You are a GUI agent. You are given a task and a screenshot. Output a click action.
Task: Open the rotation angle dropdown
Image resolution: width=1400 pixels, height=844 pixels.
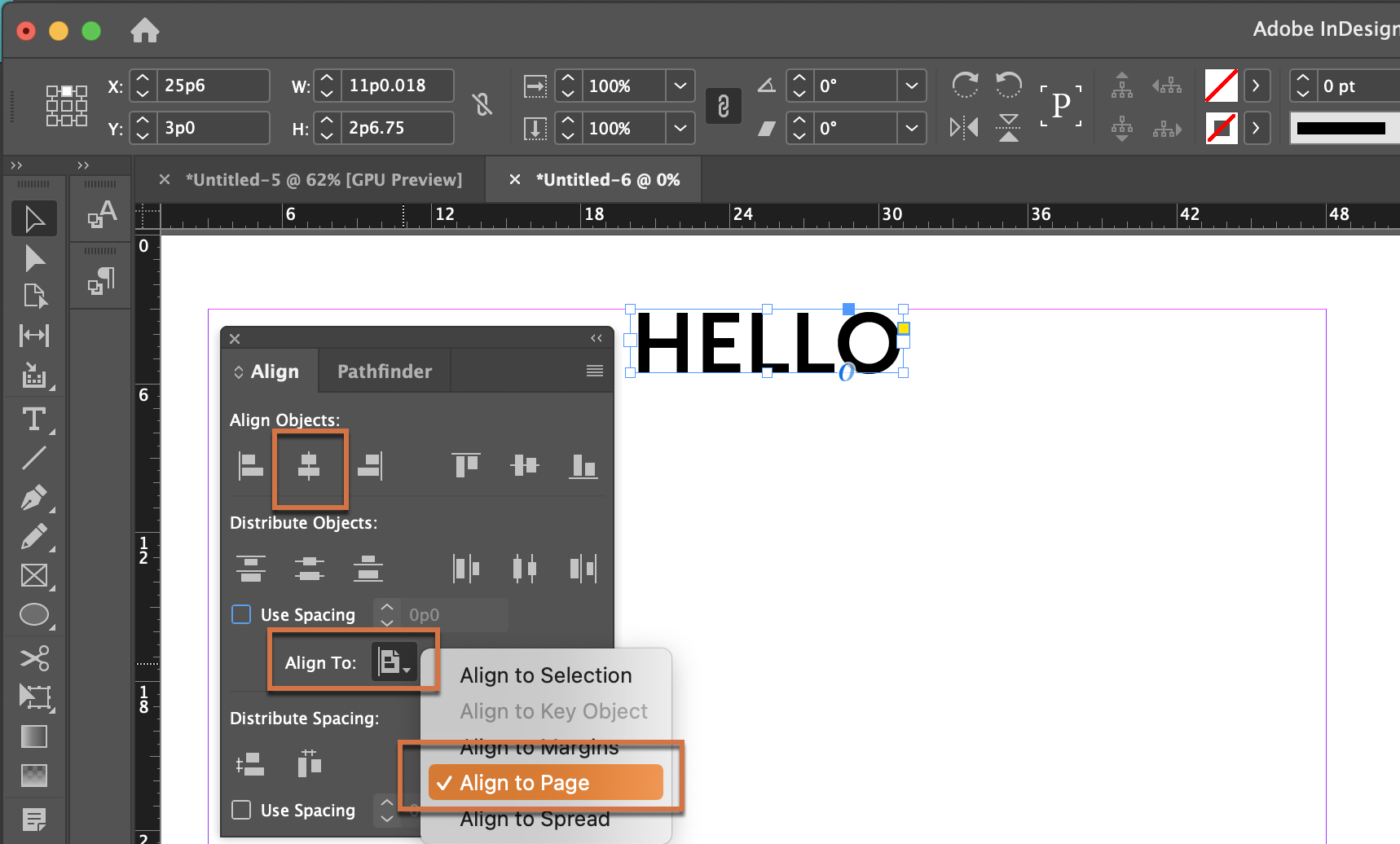912,86
